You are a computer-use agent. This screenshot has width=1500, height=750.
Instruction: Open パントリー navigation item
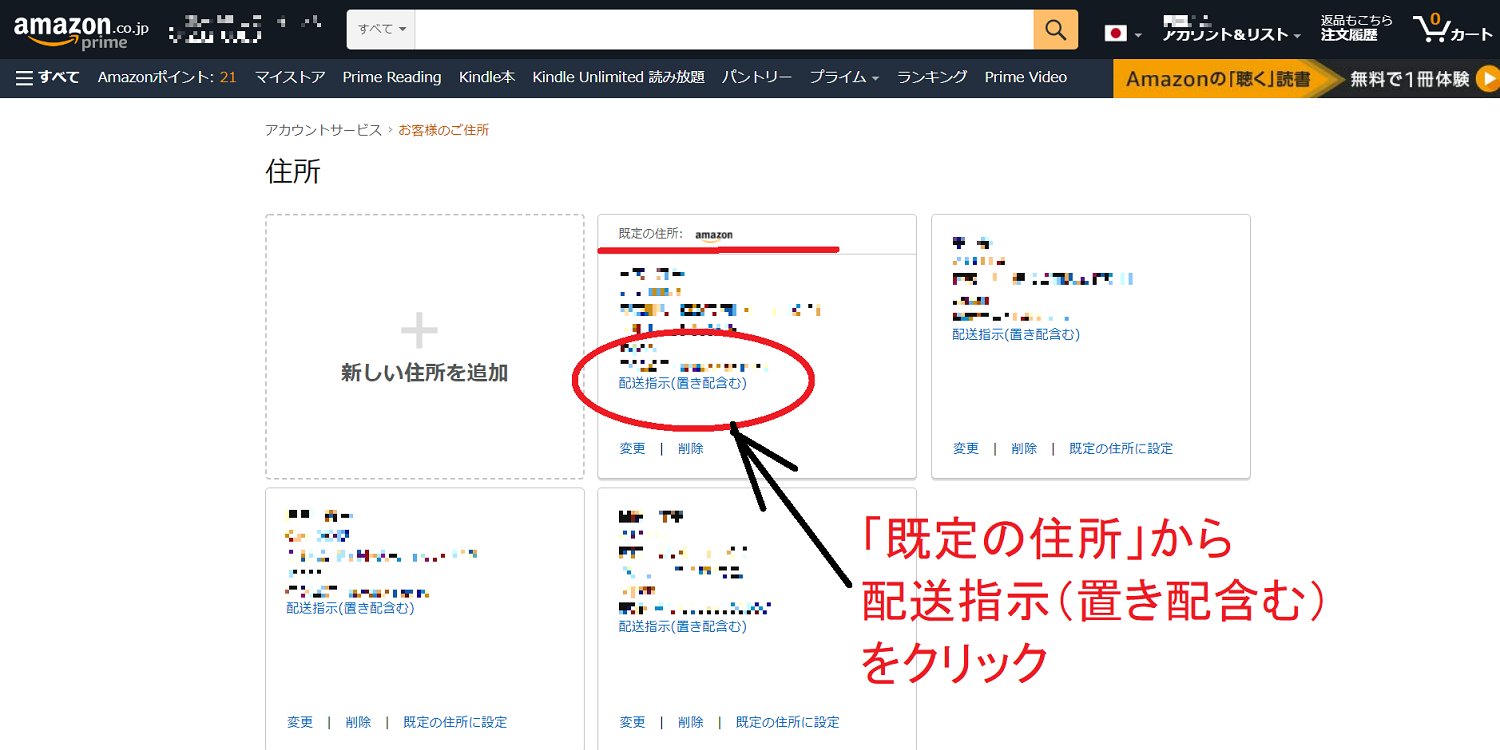click(757, 77)
